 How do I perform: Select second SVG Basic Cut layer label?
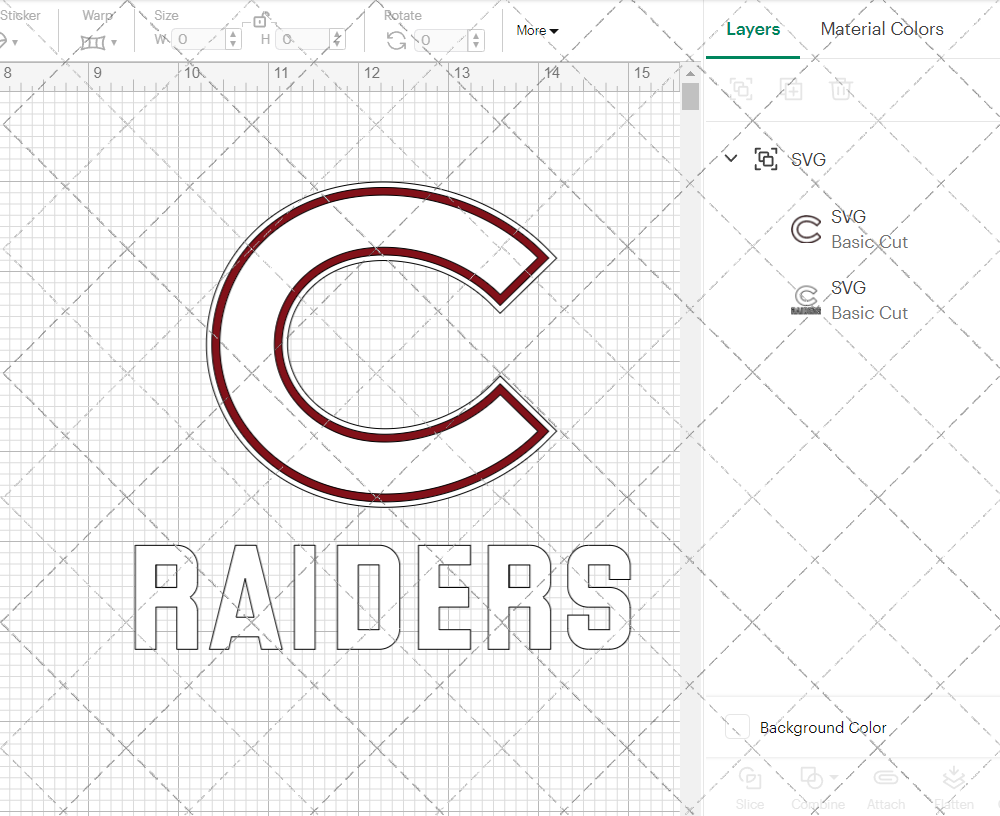[x=869, y=300]
